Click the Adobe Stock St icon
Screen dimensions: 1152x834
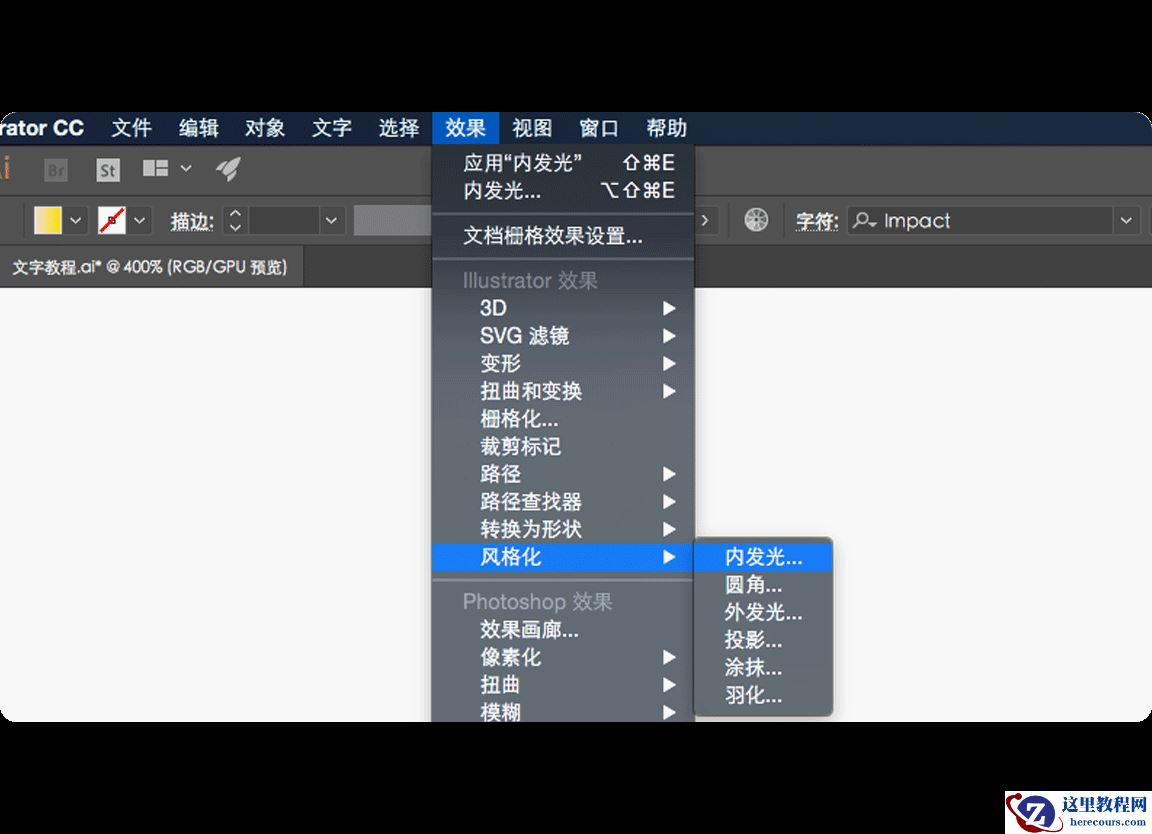(x=107, y=170)
